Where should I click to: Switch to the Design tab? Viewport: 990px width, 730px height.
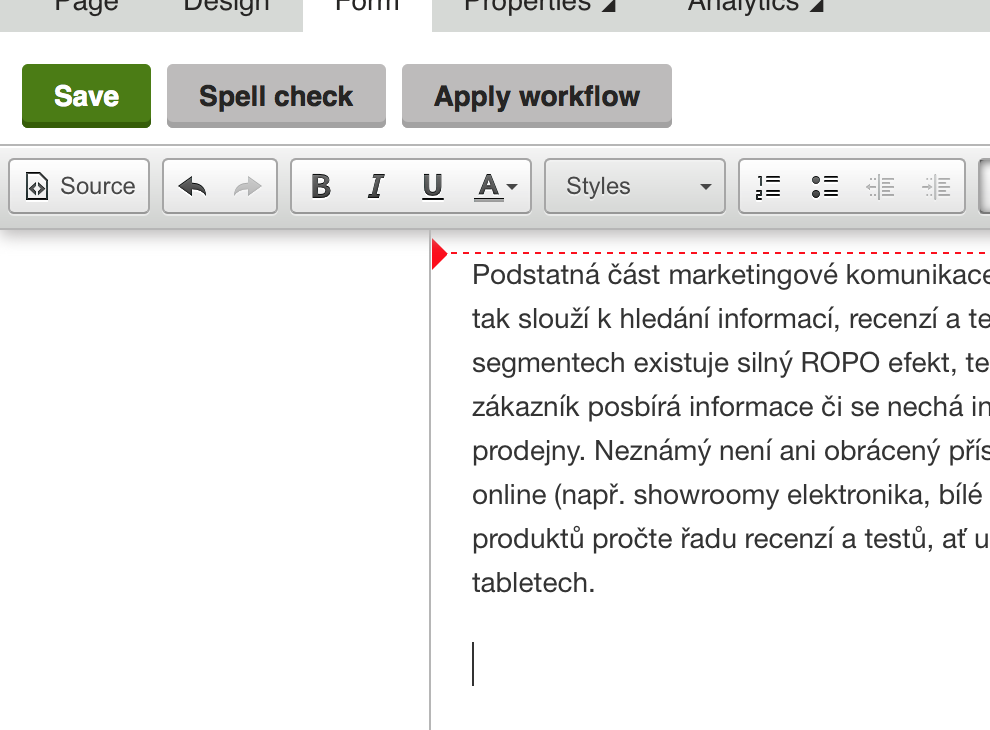coord(226,8)
